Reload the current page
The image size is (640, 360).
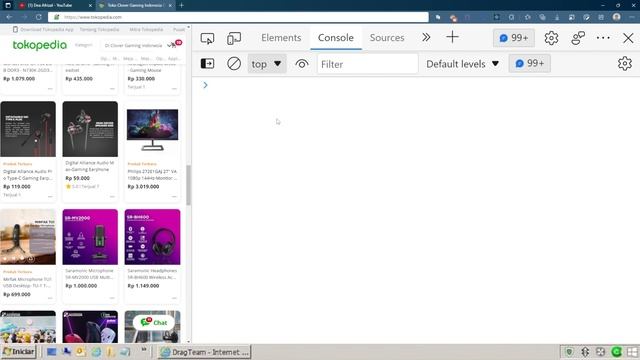point(39,17)
